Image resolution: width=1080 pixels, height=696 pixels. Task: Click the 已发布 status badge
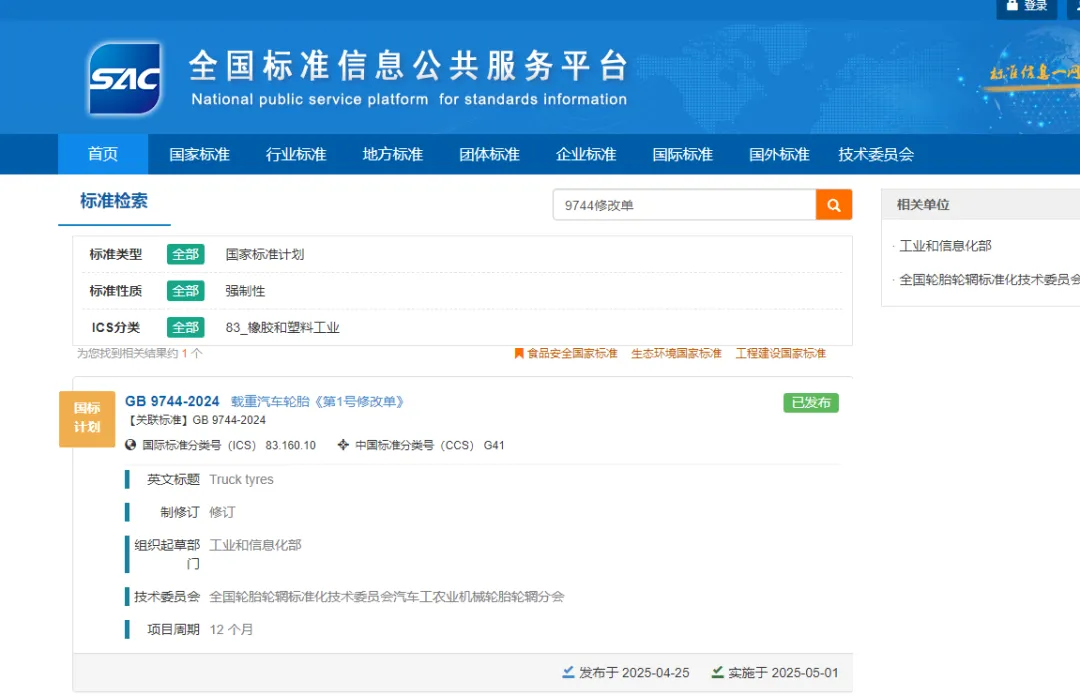tap(811, 402)
